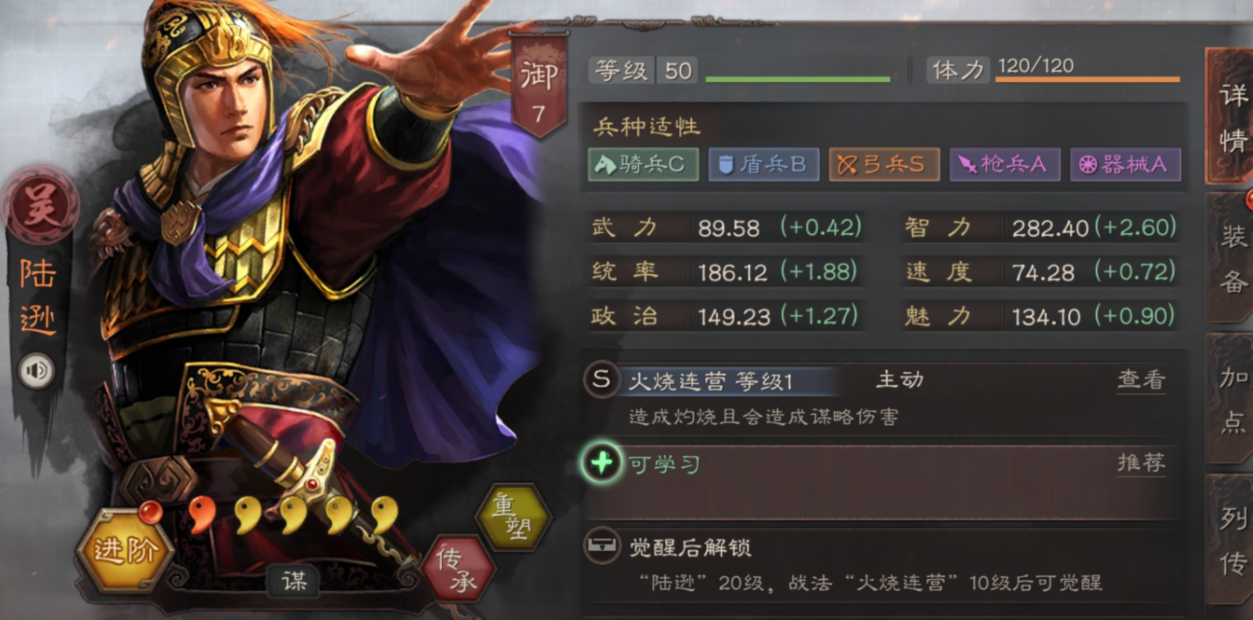Select the 器械A siege aptitude tag

point(1125,165)
